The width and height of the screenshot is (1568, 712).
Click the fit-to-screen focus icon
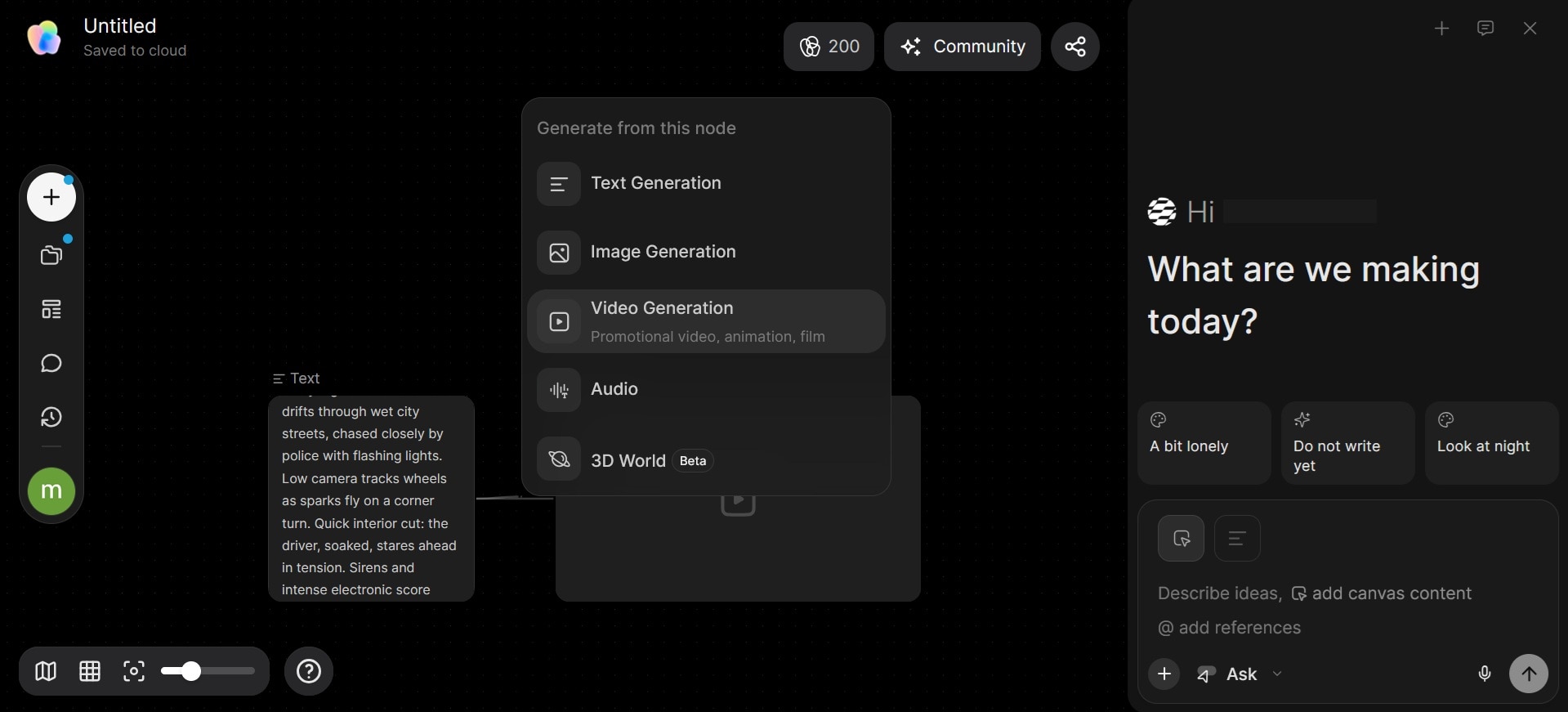134,671
